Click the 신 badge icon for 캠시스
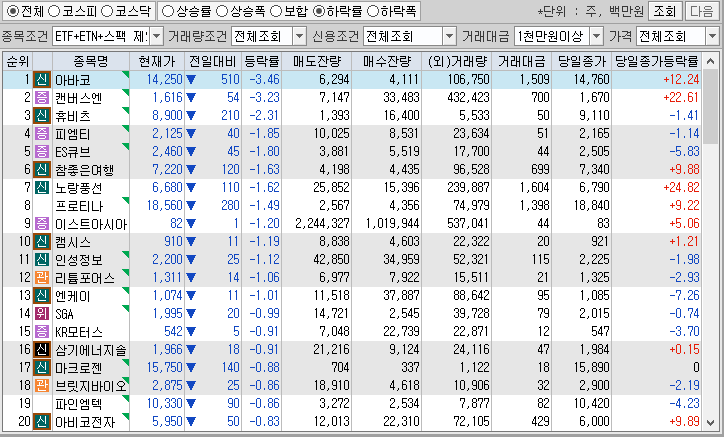The width and height of the screenshot is (724, 437). [x=42, y=242]
